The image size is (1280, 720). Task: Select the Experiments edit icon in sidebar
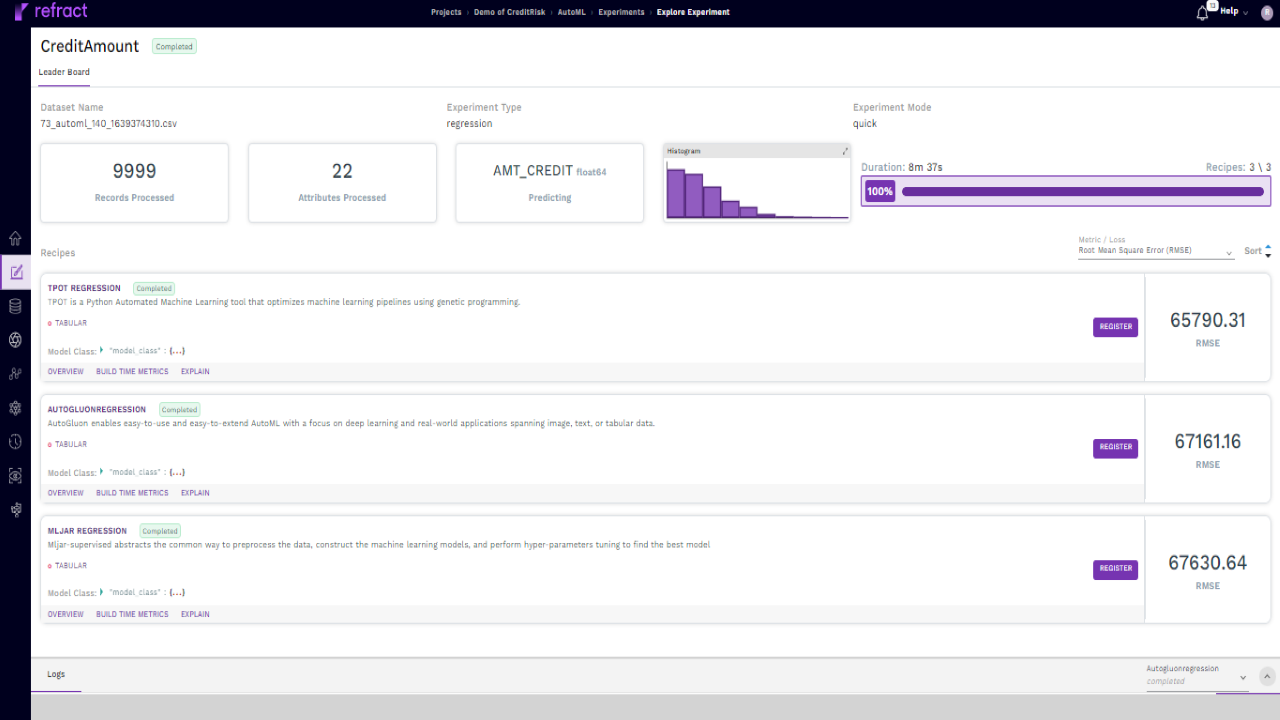click(14, 272)
